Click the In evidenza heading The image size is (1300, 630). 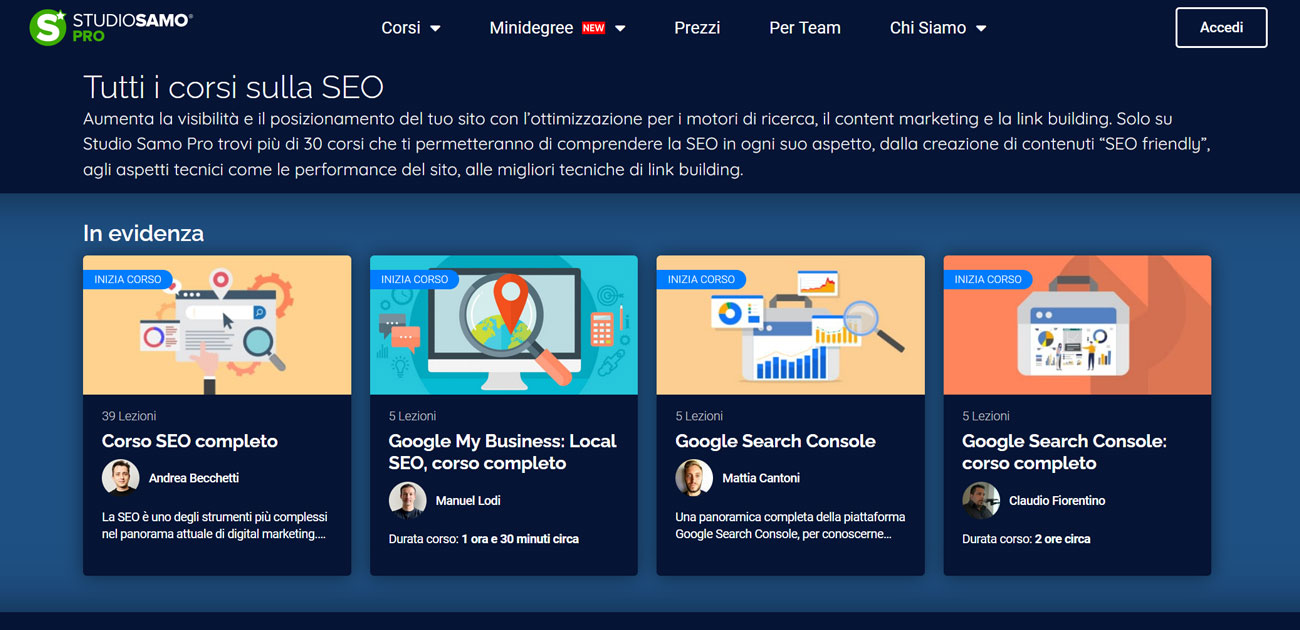143,233
